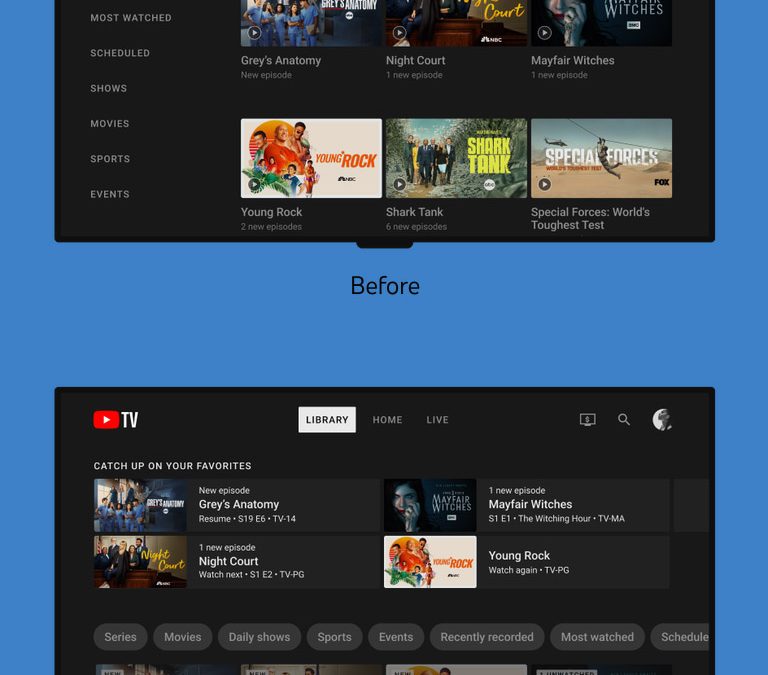Click the YouTube TV logo
The width and height of the screenshot is (768, 675).
click(x=116, y=420)
